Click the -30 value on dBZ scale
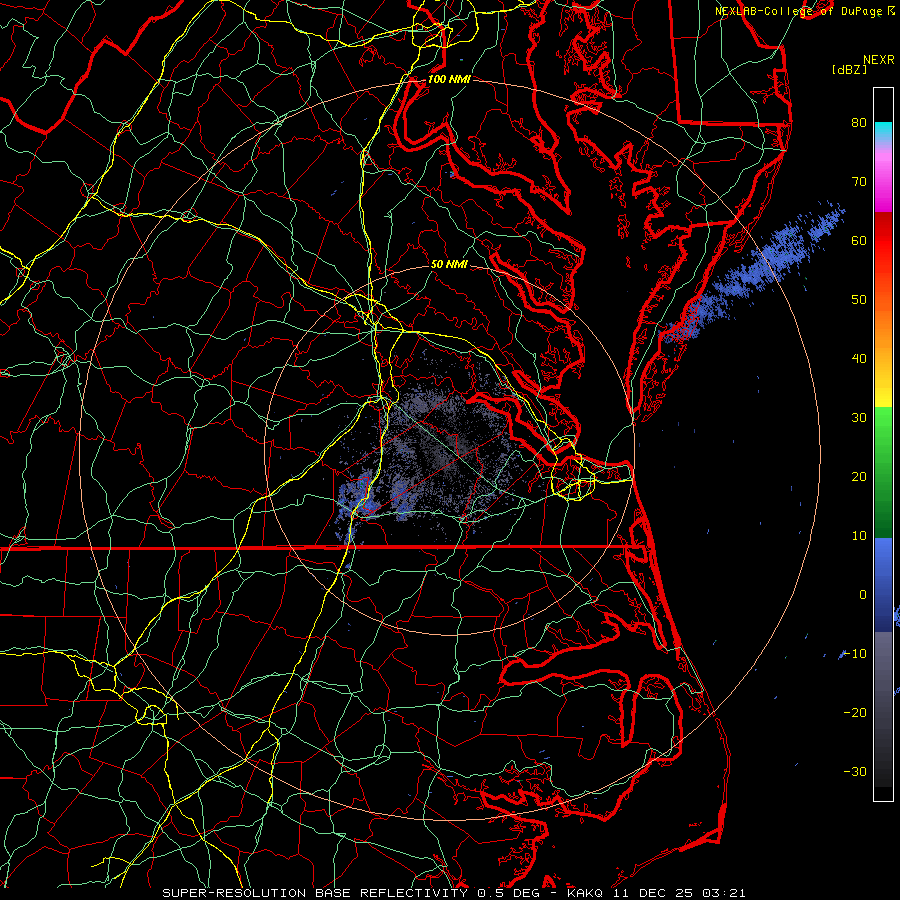This screenshot has width=900, height=900. (855, 772)
